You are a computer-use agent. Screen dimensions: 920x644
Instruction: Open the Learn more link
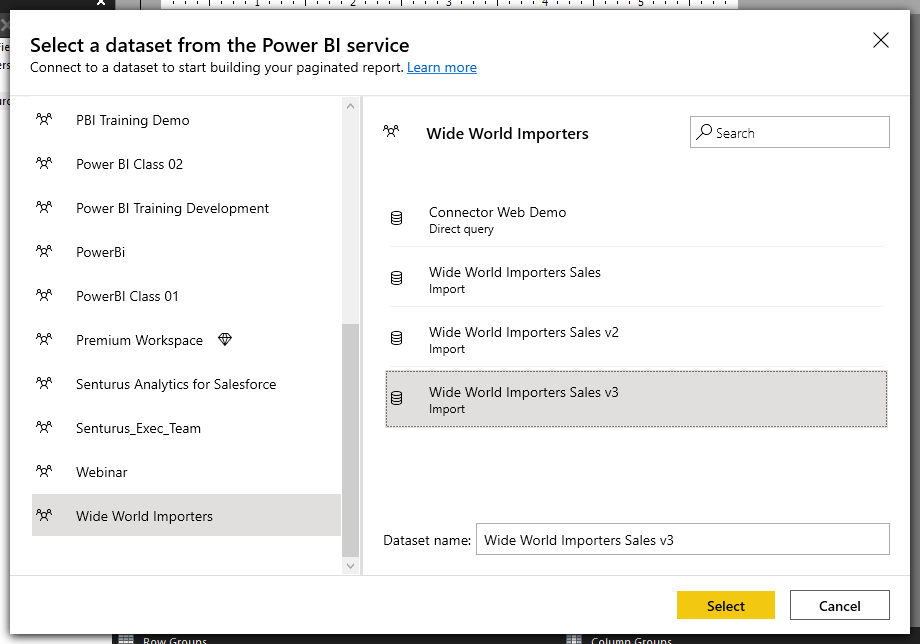(x=441, y=67)
